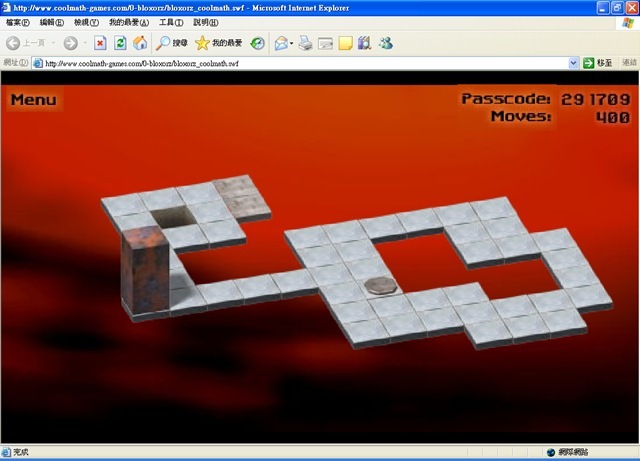Screen dimensions: 640x461
Task: Click the Internet zone globe in status bar
Action: (x=551, y=452)
